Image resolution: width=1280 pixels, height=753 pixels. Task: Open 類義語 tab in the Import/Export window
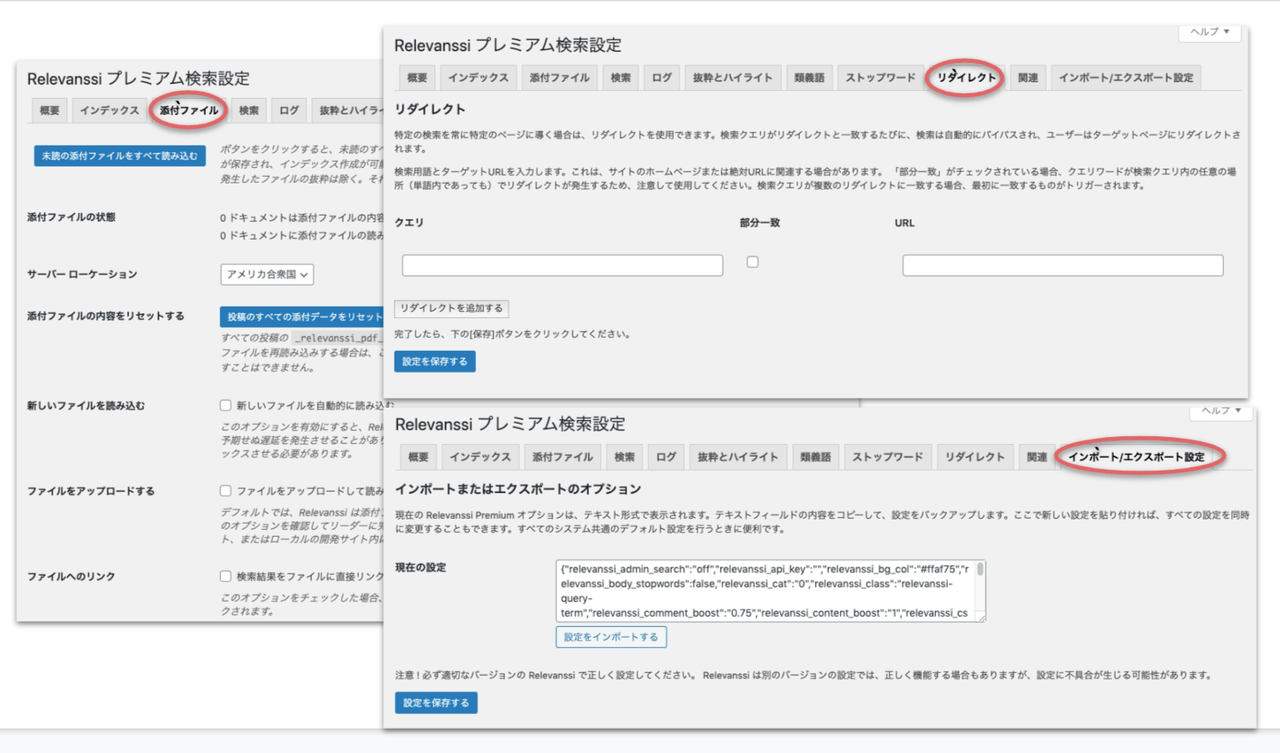[x=816, y=457]
